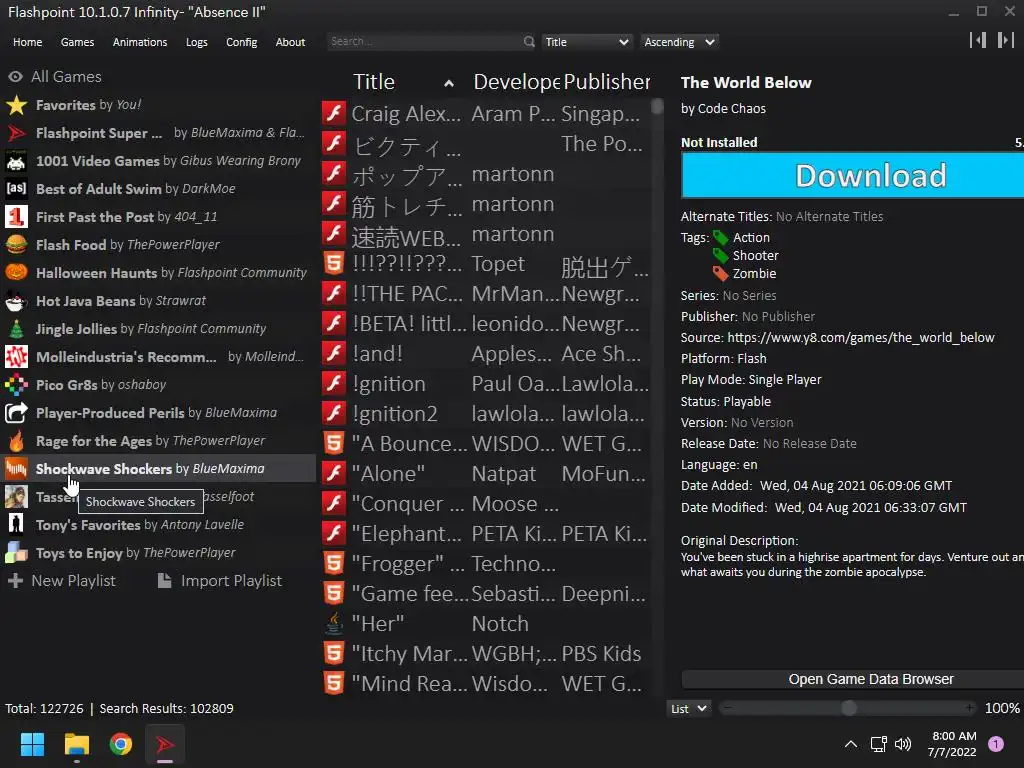This screenshot has height=768, width=1024.
Task: Click the Download button
Action: tap(852, 176)
